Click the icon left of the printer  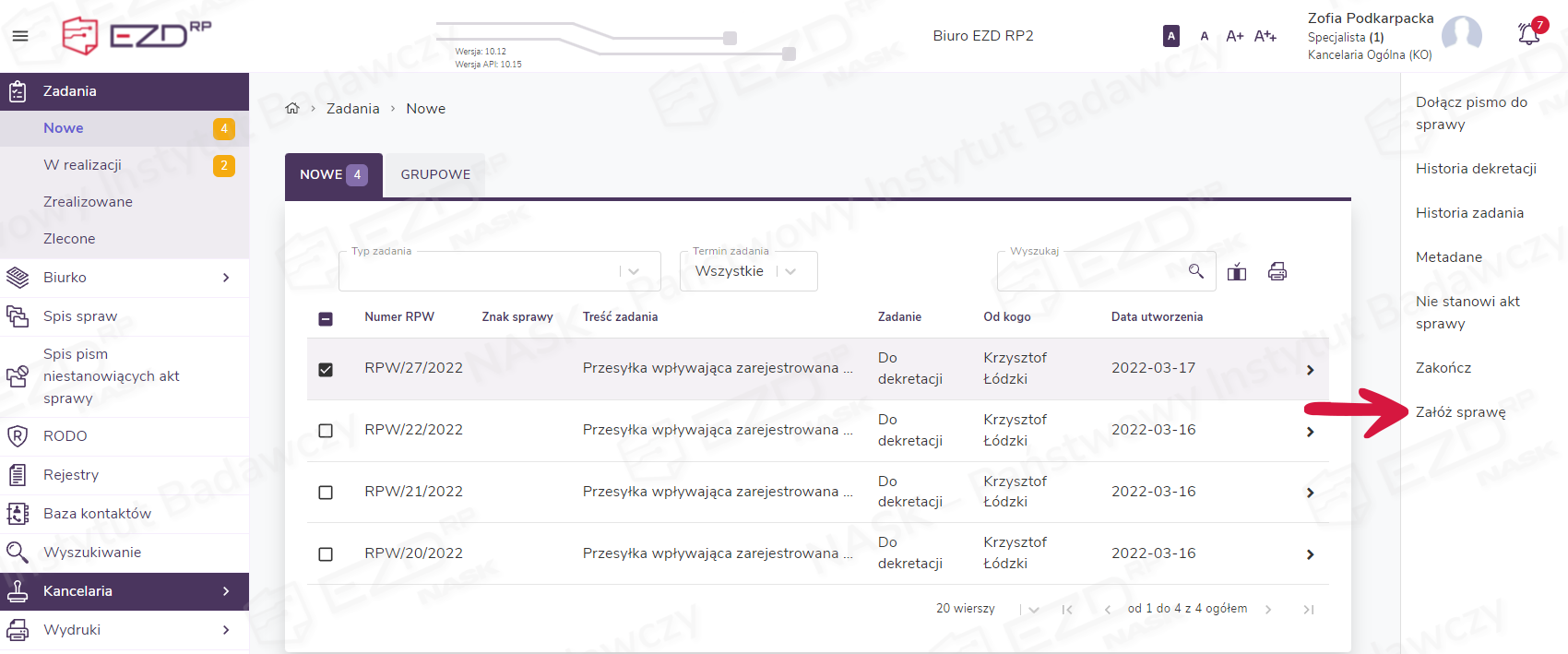click(x=1237, y=271)
